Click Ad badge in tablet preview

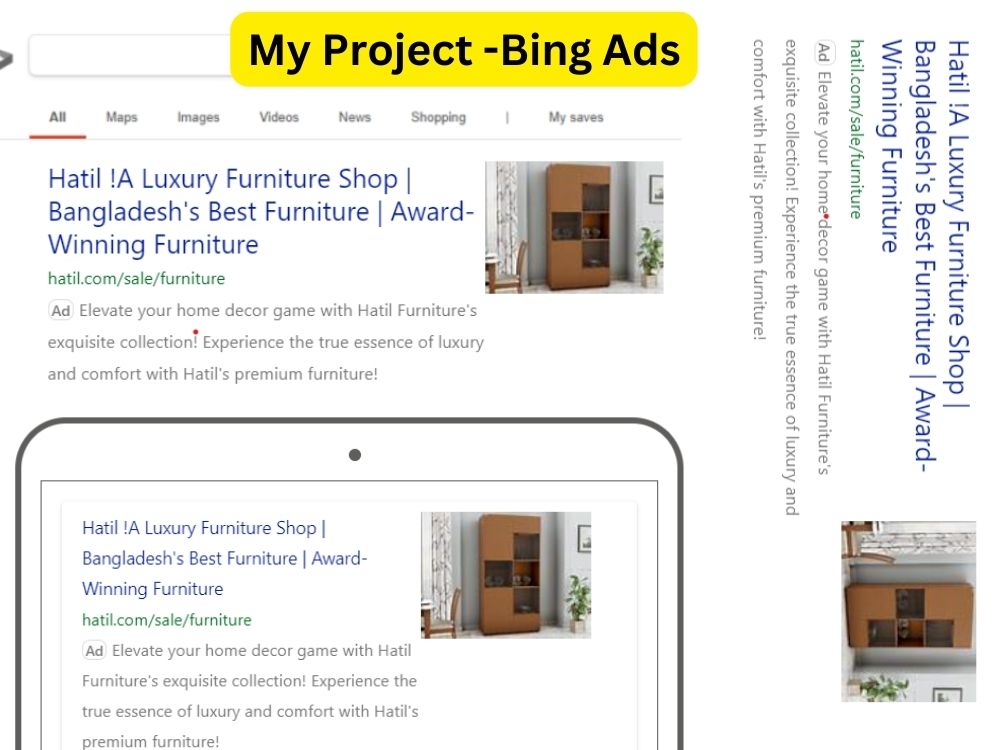[94, 651]
